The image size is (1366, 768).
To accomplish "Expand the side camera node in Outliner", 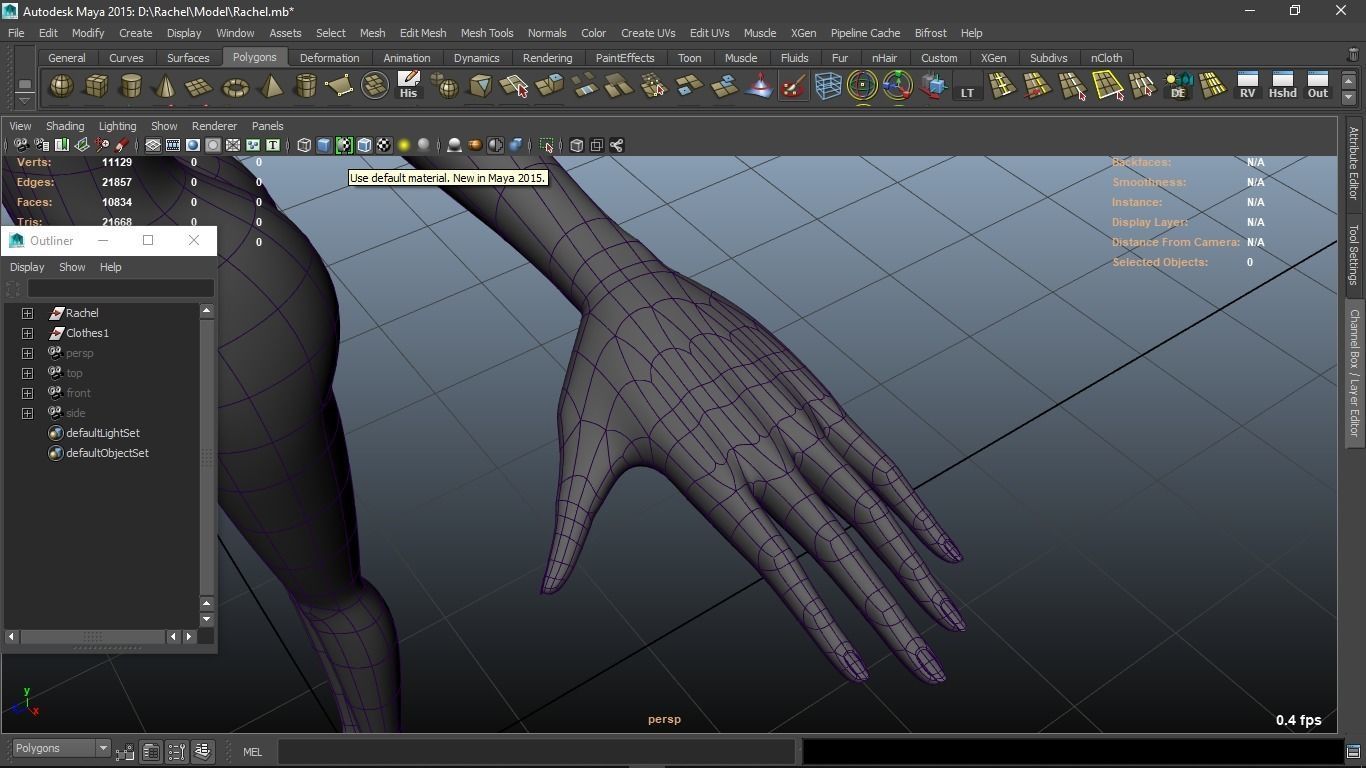I will [27, 413].
